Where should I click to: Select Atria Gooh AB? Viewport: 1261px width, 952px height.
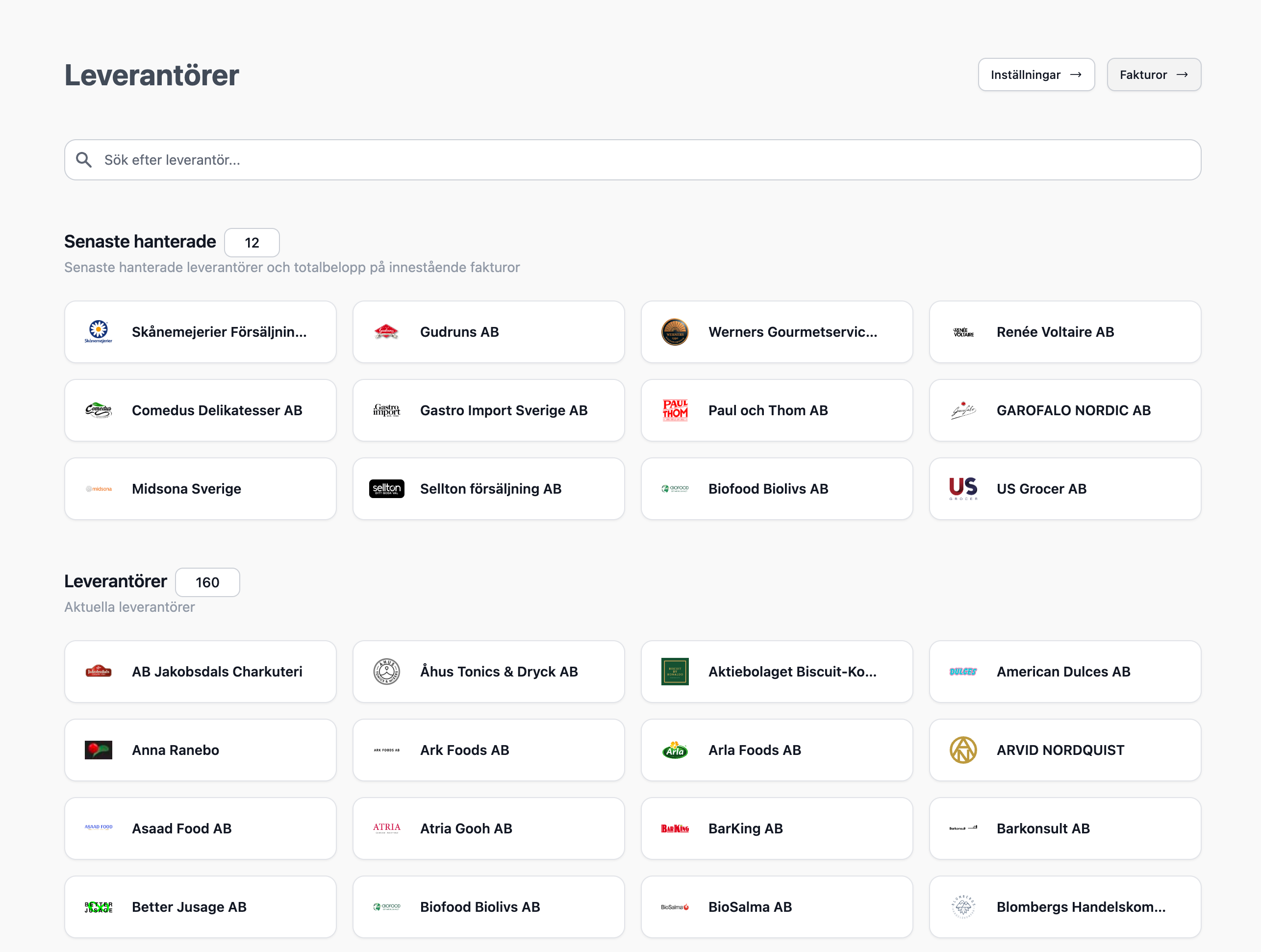click(x=488, y=829)
